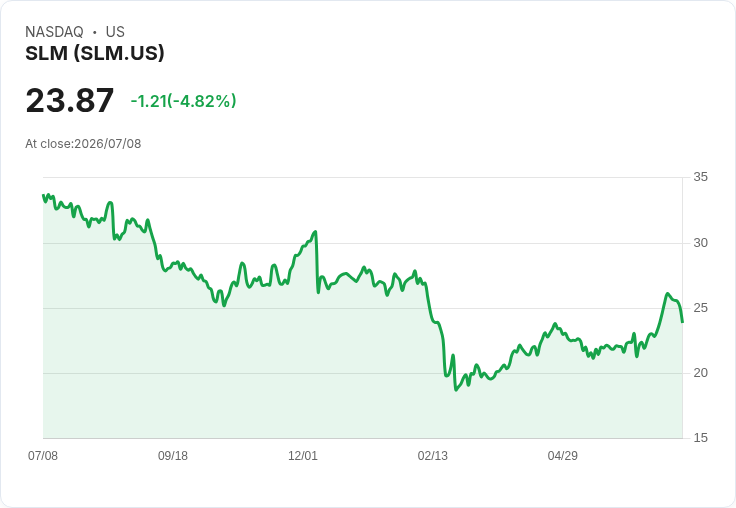Click the 07/08 date axis label
This screenshot has height=508, width=736.
click(x=43, y=456)
